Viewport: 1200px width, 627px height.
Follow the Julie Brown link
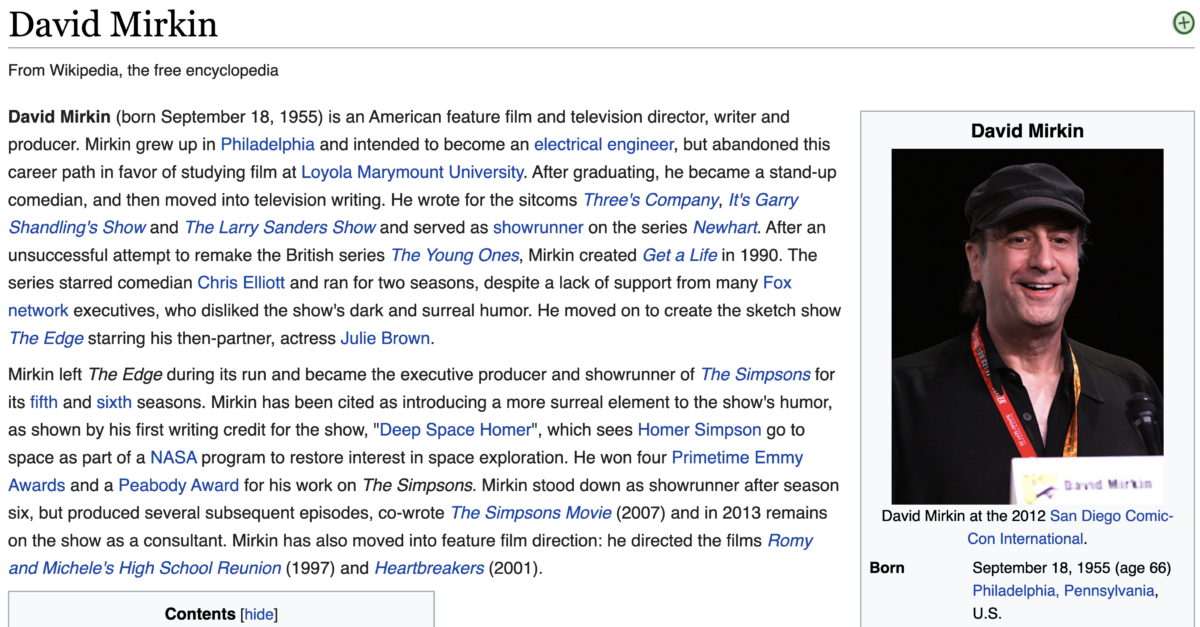(x=385, y=338)
